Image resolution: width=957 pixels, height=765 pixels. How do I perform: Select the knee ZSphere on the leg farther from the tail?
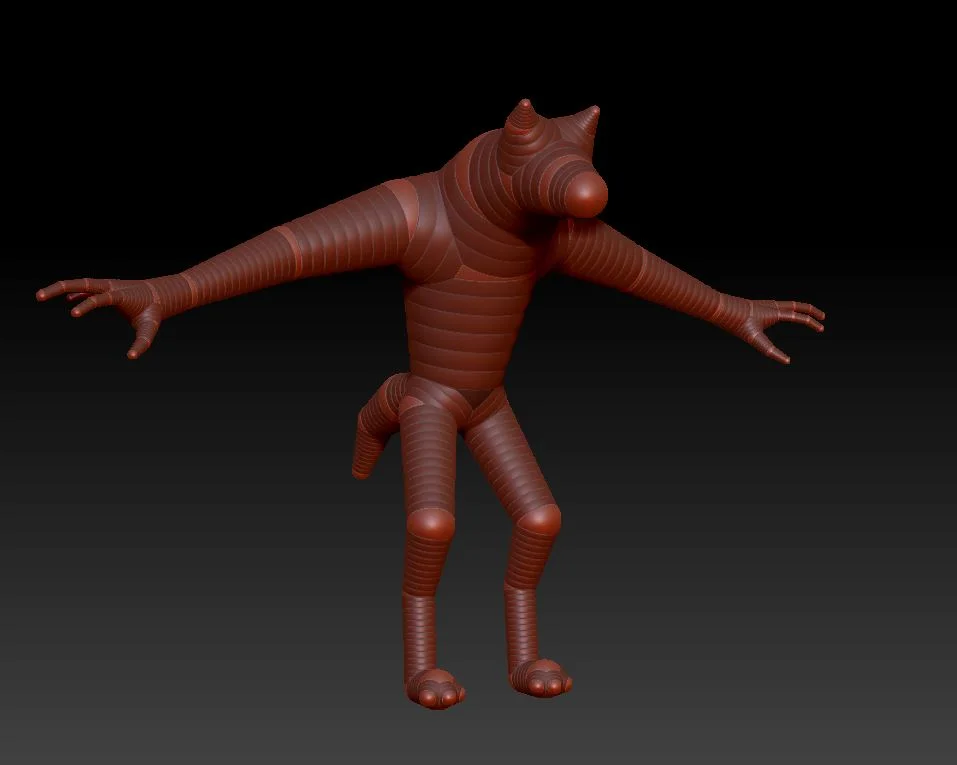click(540, 520)
